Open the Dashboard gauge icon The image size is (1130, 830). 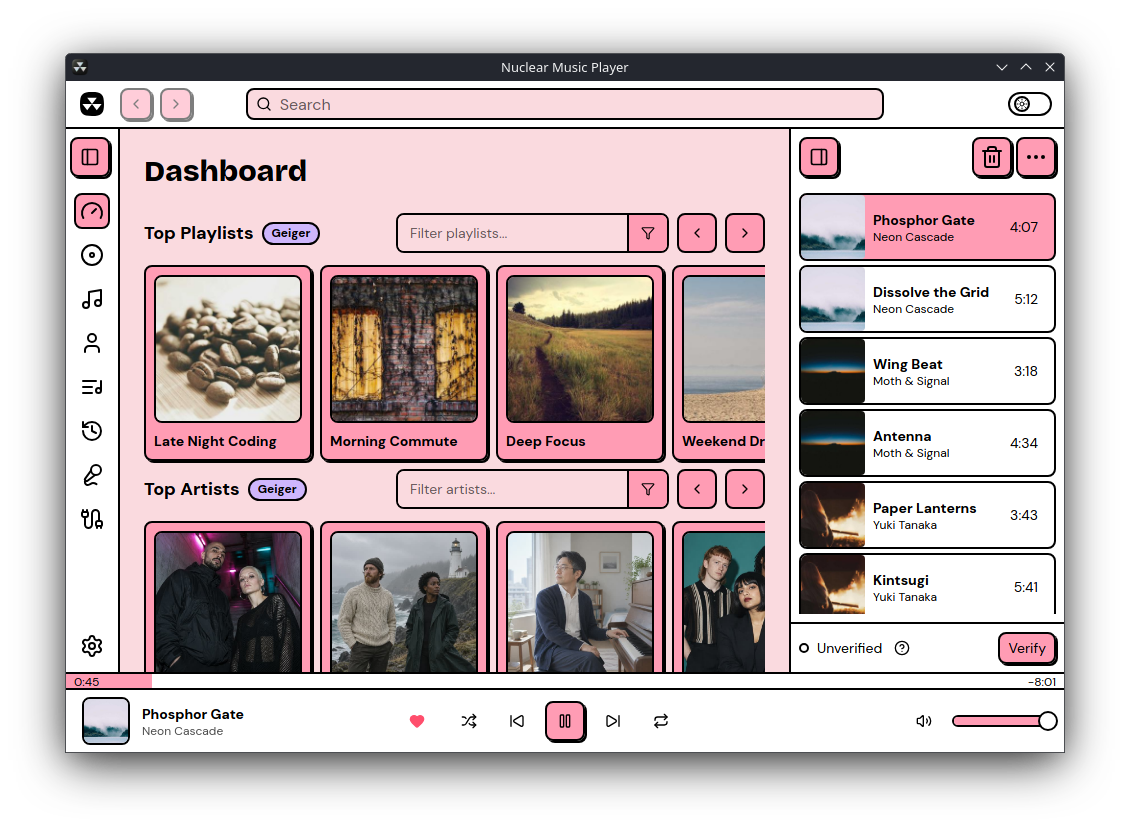pos(92,211)
